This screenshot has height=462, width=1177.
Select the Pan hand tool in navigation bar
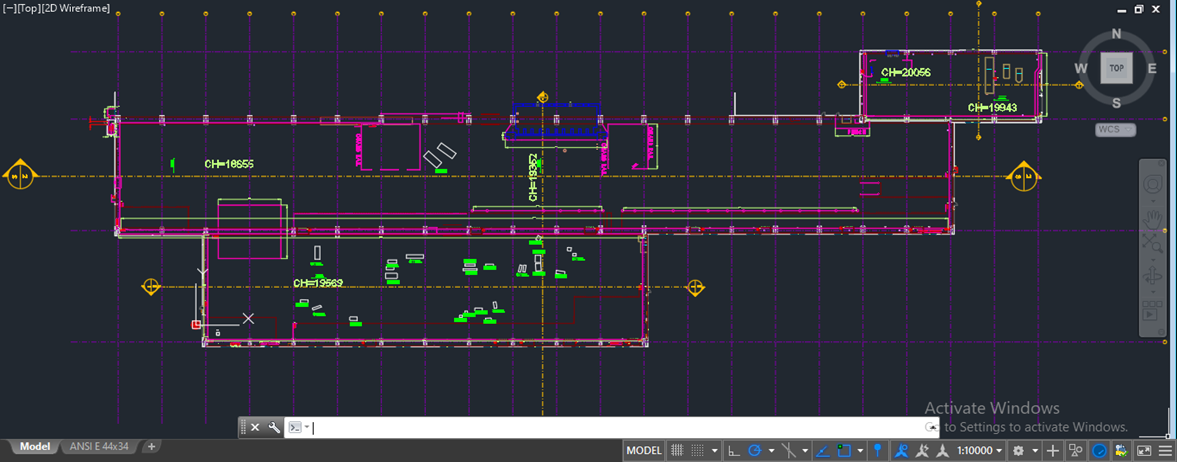click(x=1152, y=217)
